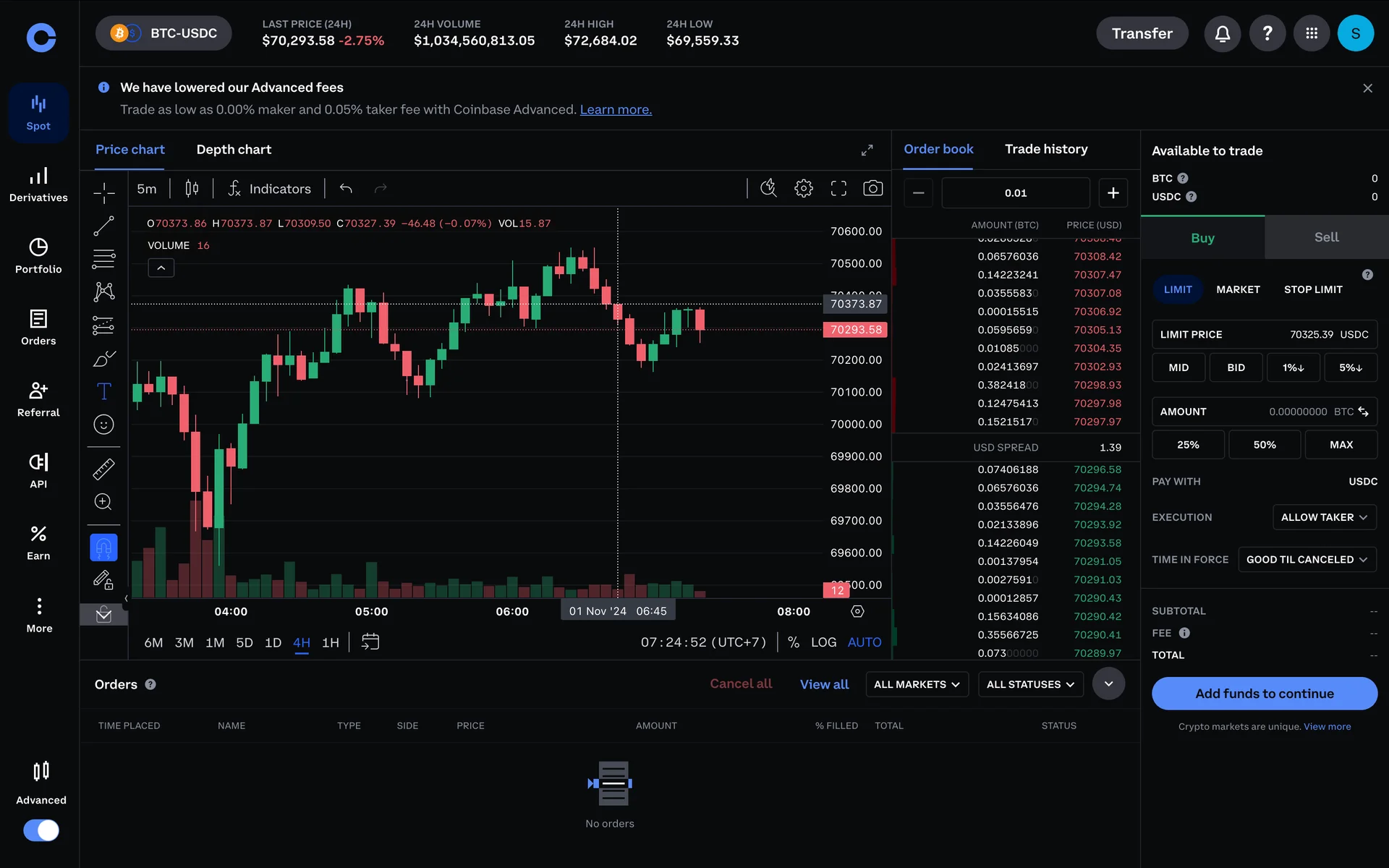Open GOOD TIL CANCELED time-in-force dropdown

tap(1306, 560)
